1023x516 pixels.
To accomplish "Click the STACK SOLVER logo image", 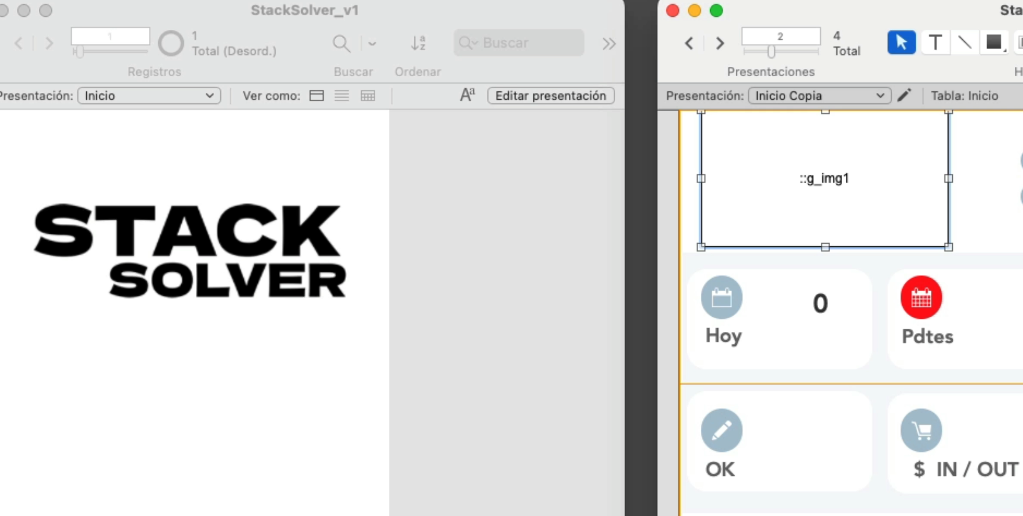I will [x=190, y=252].
